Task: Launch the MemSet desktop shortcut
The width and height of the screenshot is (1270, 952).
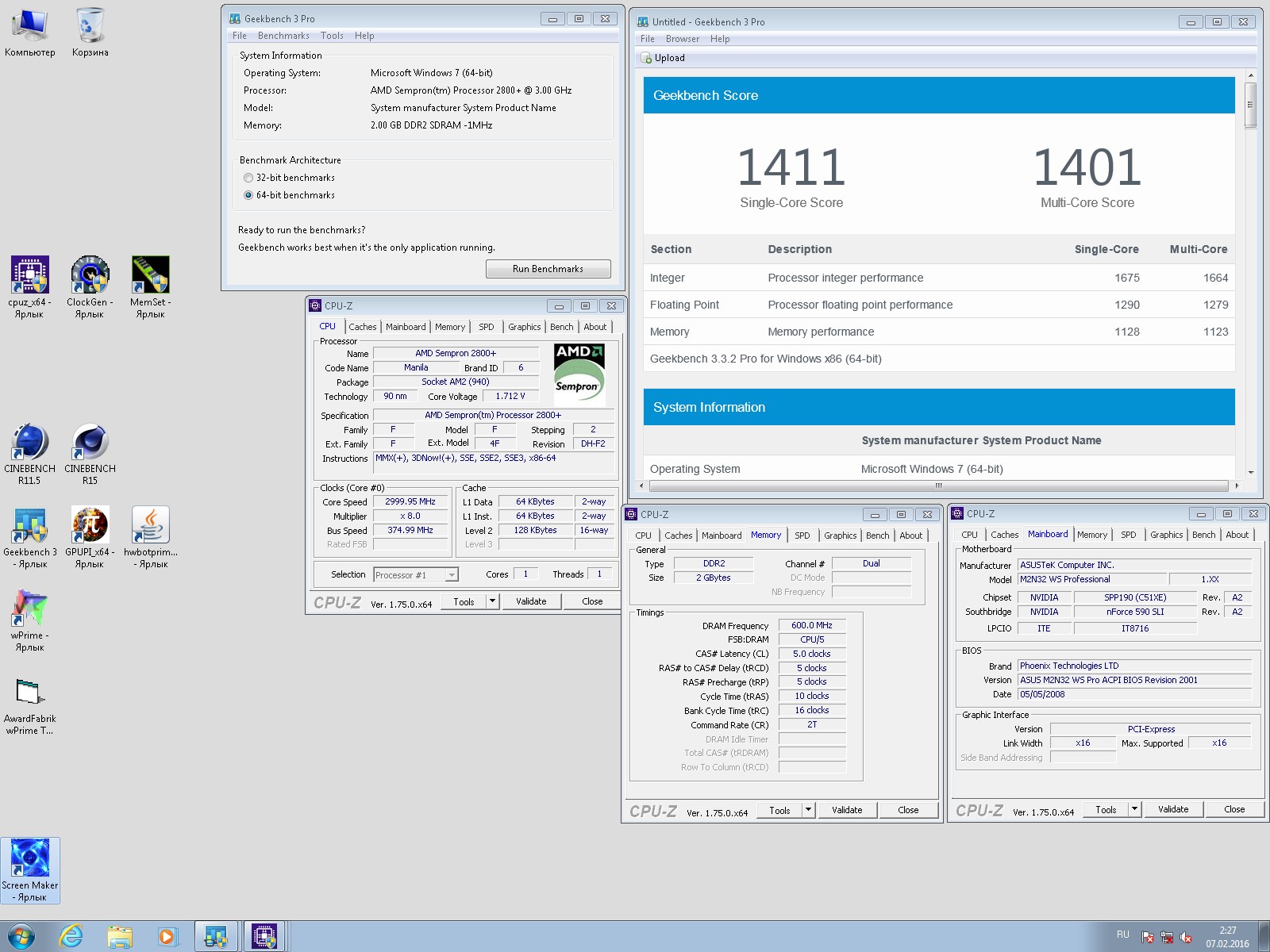Action: point(150,287)
